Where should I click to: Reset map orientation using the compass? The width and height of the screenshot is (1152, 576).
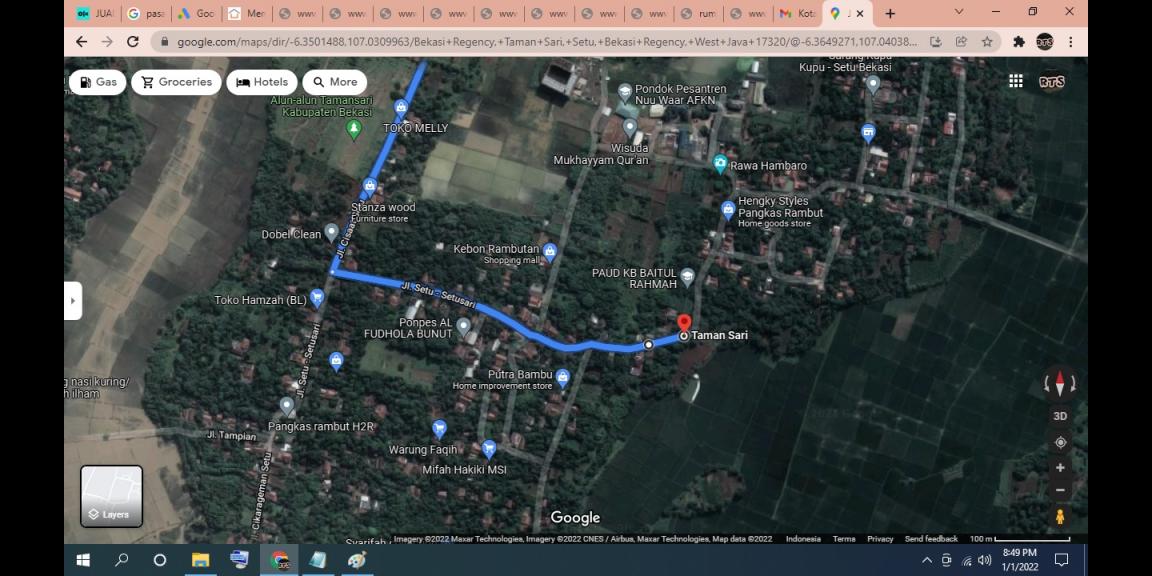[1060, 383]
